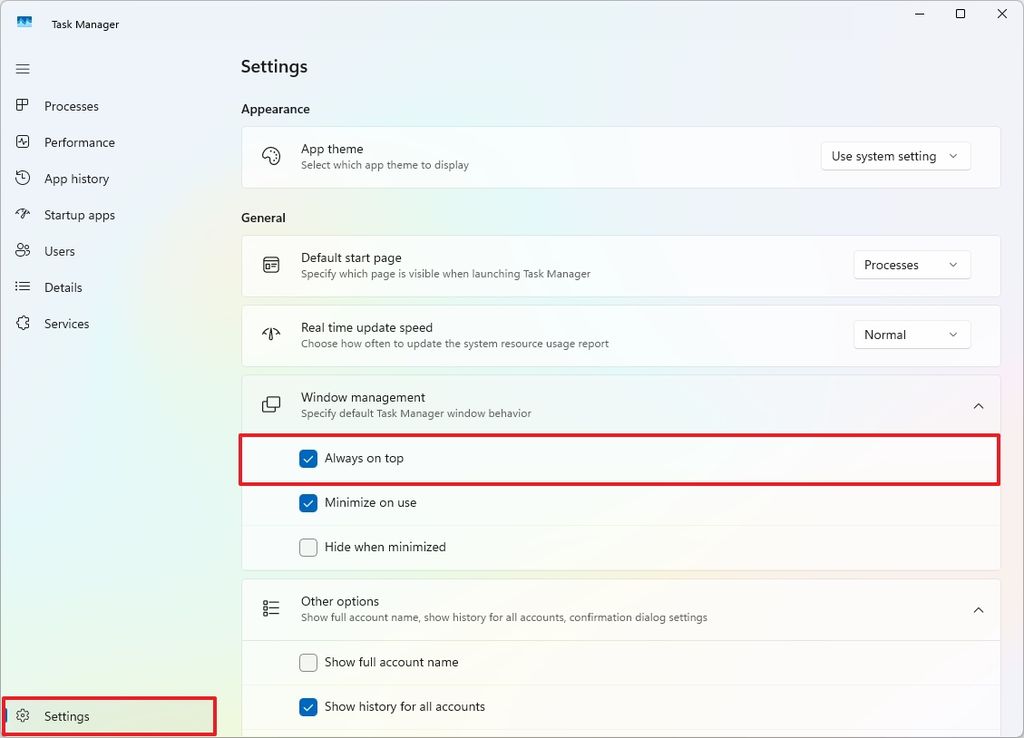Click 'Specify default Task Manager window behavior' text
The image size is (1024, 738).
[416, 413]
